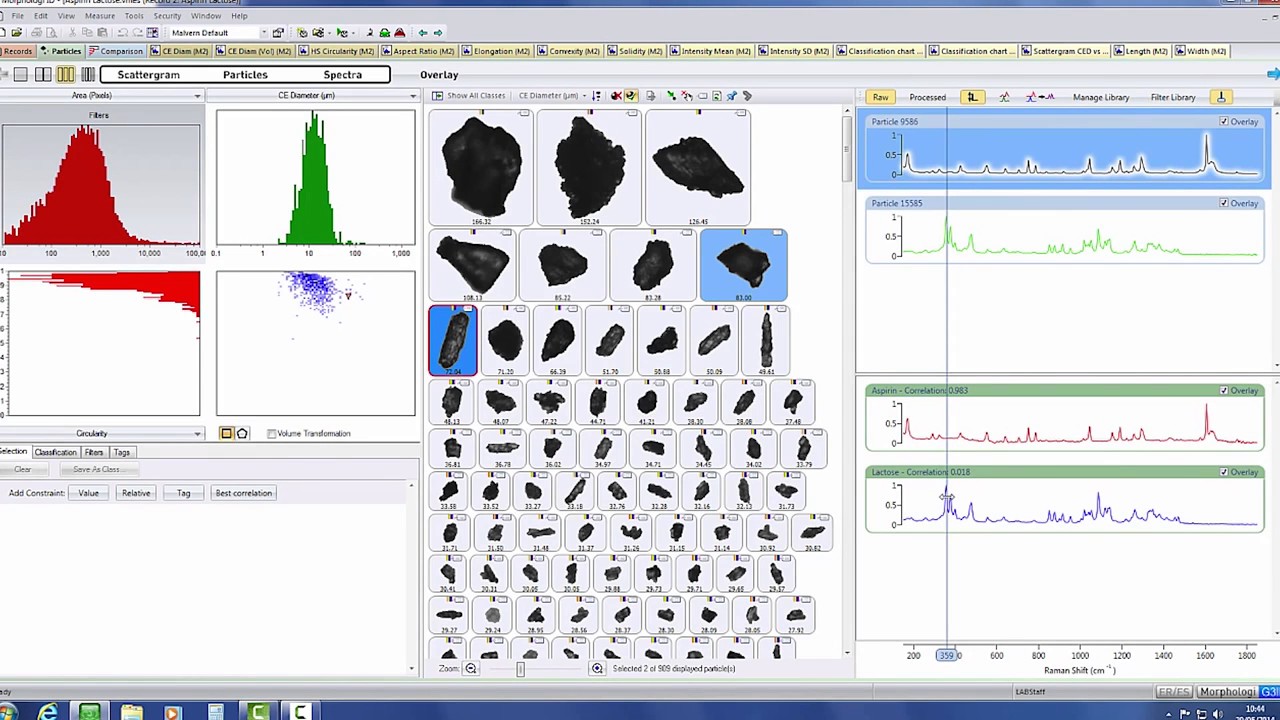This screenshot has height=720, width=1280.
Task: Expand the Circularity axis dropdown
Action: (197, 434)
